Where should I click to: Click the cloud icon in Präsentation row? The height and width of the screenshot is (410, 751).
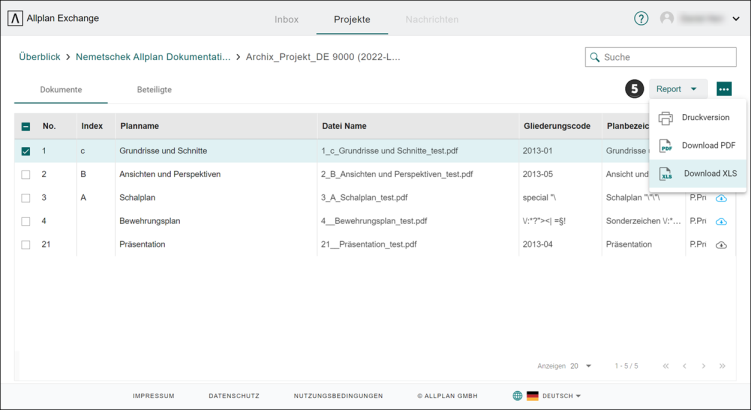(x=721, y=245)
